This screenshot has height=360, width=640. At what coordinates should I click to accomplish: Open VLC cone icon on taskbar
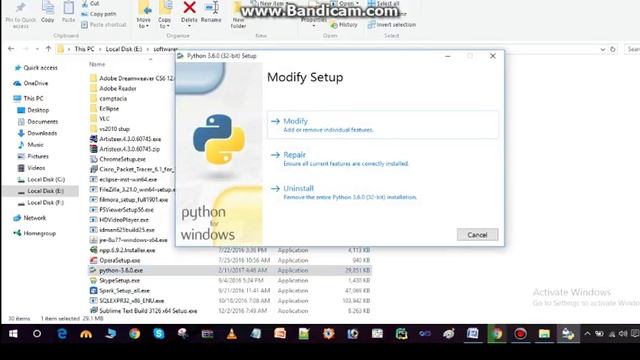[231, 334]
